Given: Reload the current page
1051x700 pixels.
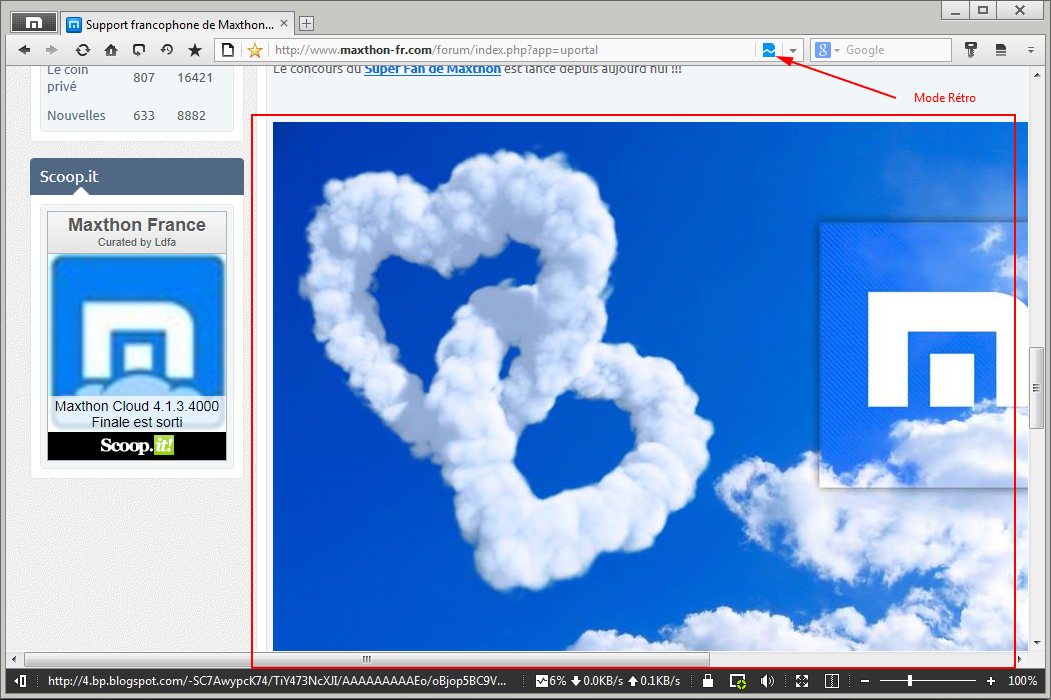Looking at the screenshot, I should point(82,50).
